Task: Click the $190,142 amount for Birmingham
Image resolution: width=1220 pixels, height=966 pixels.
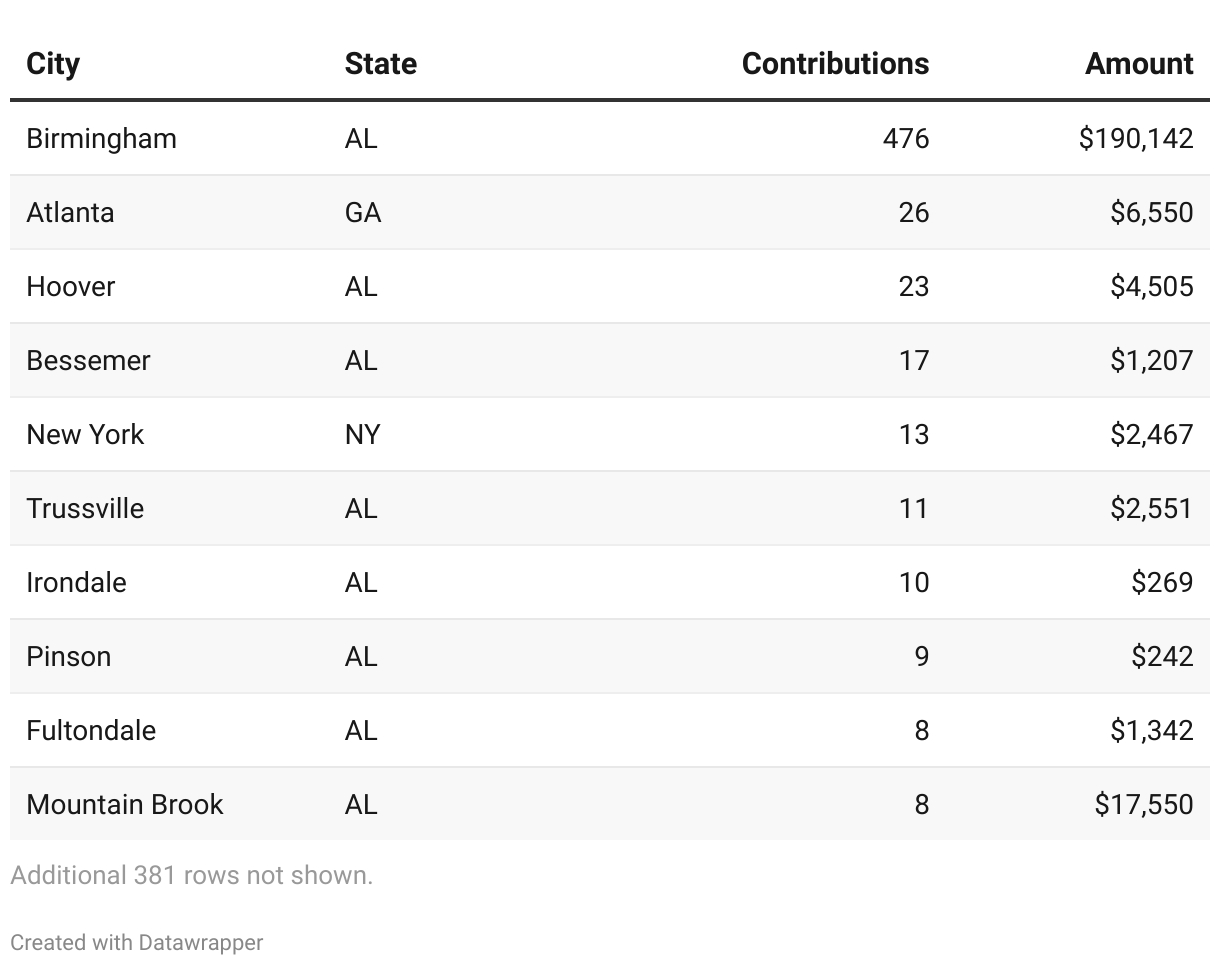Action: [x=1136, y=138]
